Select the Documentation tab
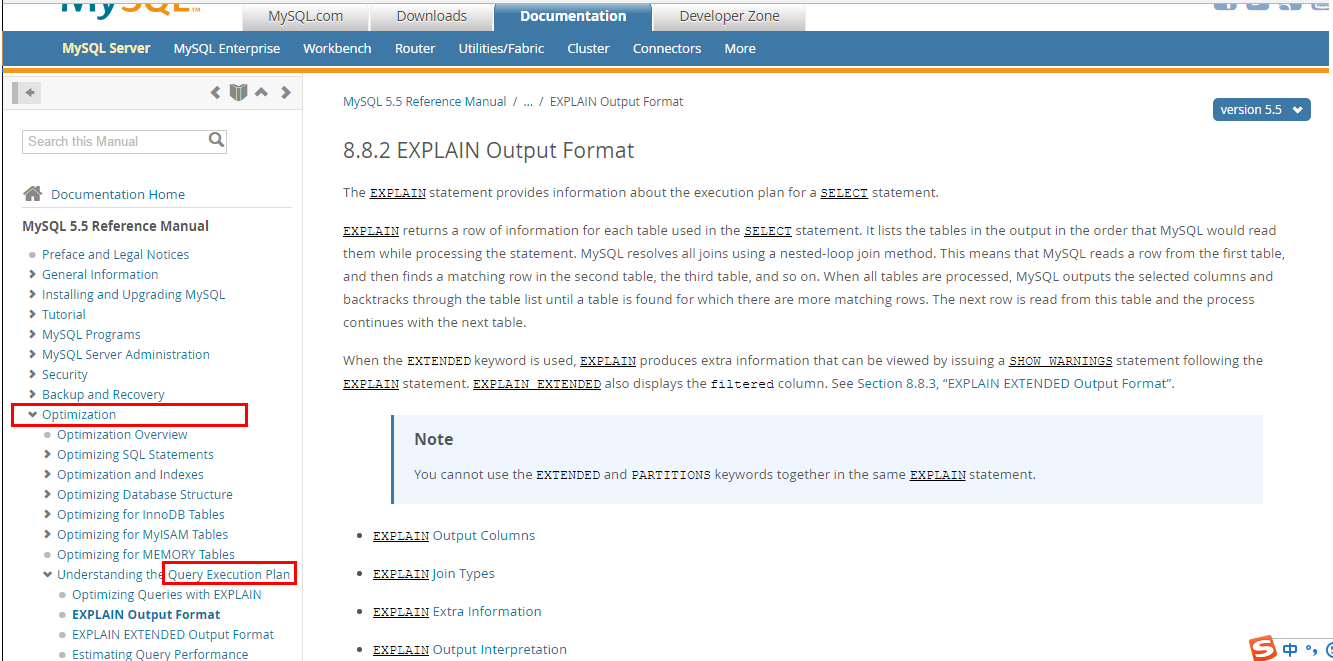The height and width of the screenshot is (661, 1333). coord(573,16)
